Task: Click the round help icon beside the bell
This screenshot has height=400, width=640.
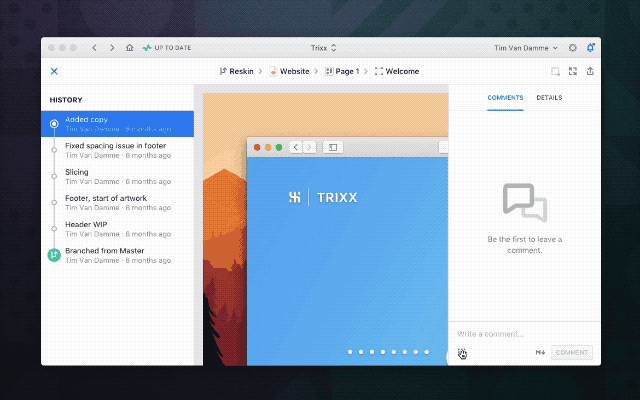Action: [x=573, y=48]
